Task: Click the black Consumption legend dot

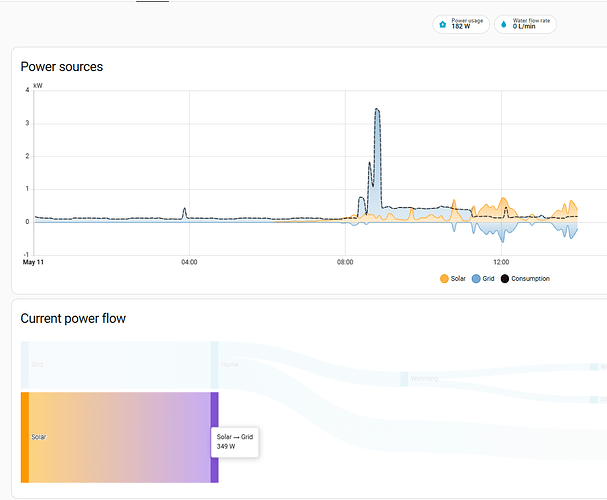Action: [505, 279]
